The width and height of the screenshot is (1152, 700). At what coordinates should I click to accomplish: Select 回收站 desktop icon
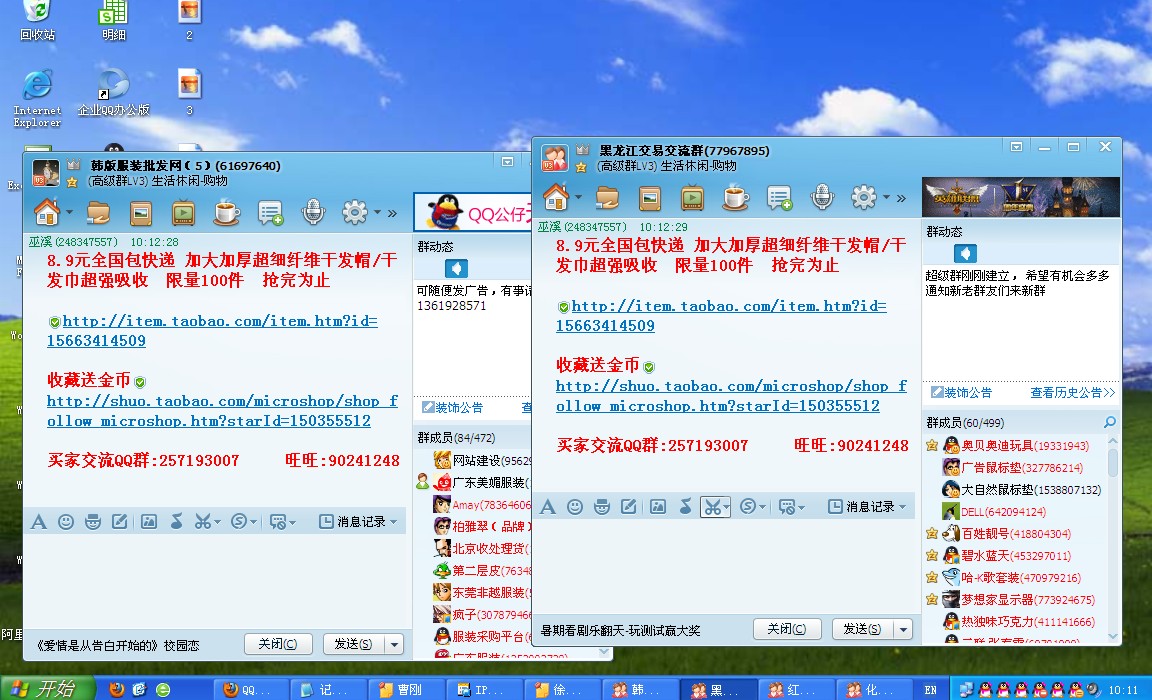point(37,21)
